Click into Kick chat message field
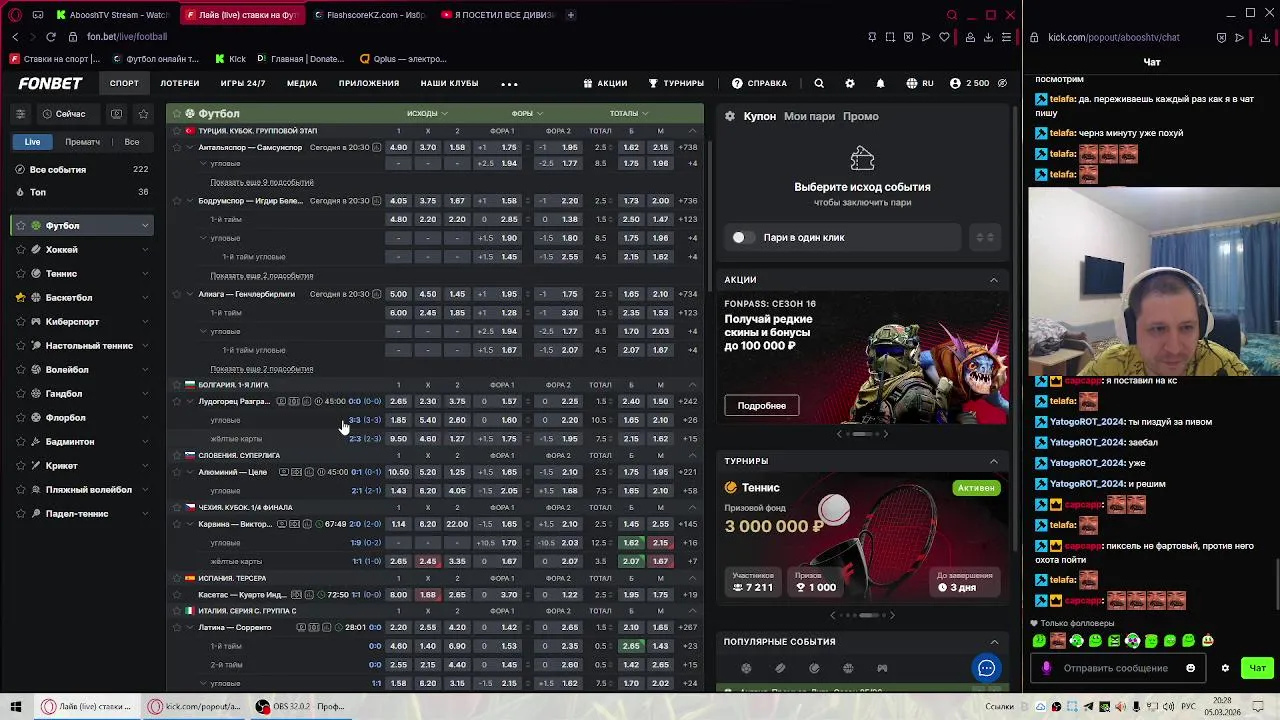1280x720 pixels. (1115, 668)
